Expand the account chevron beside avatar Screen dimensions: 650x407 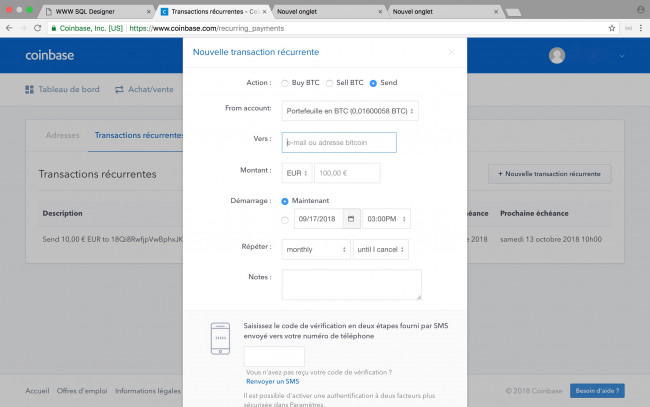pos(622,56)
